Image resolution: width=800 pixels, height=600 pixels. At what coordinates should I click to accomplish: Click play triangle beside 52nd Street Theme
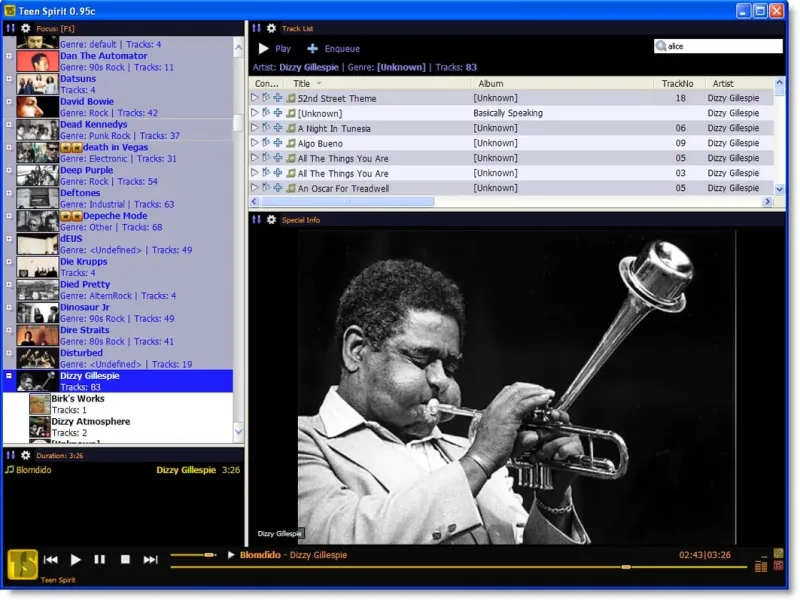click(x=255, y=98)
